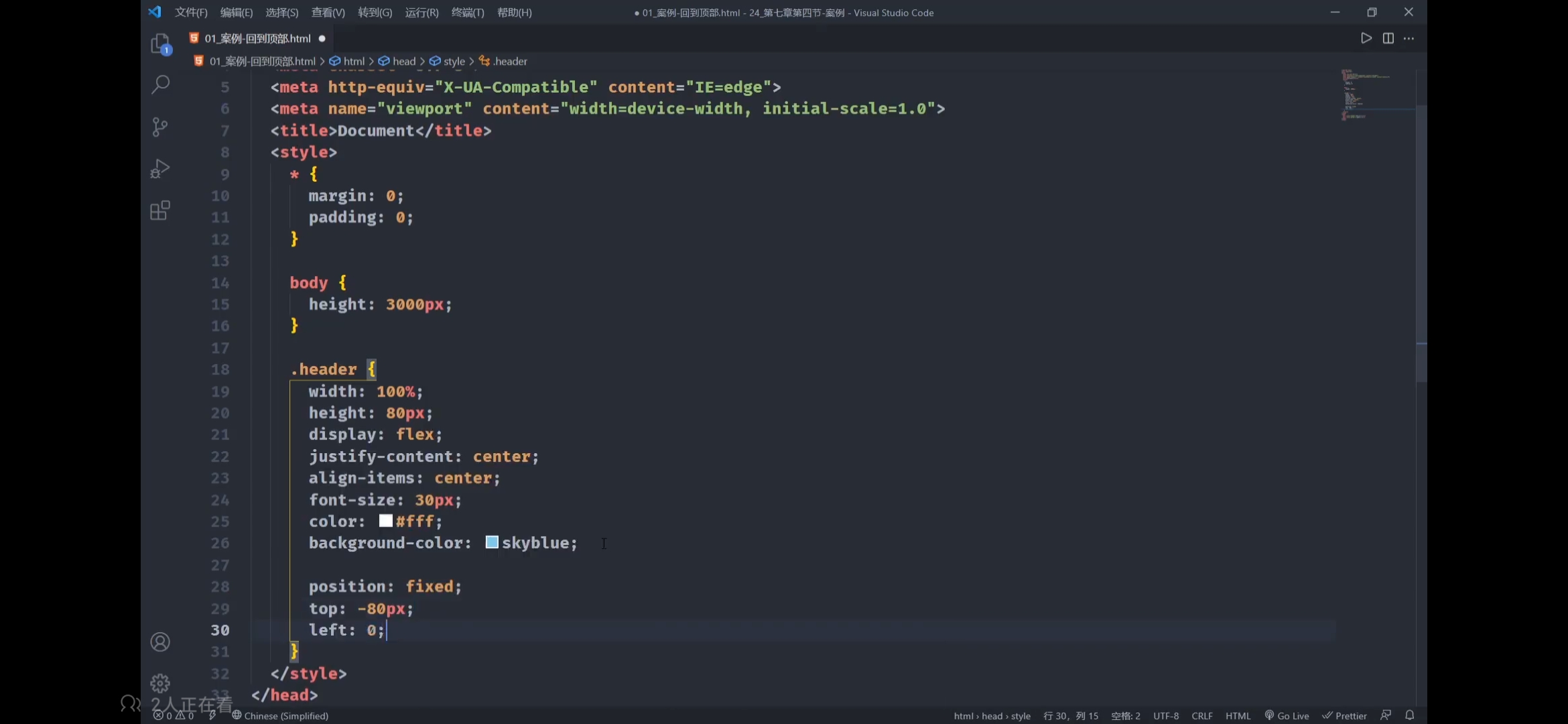
Task: Open the 终端(T) menu
Action: click(x=467, y=12)
